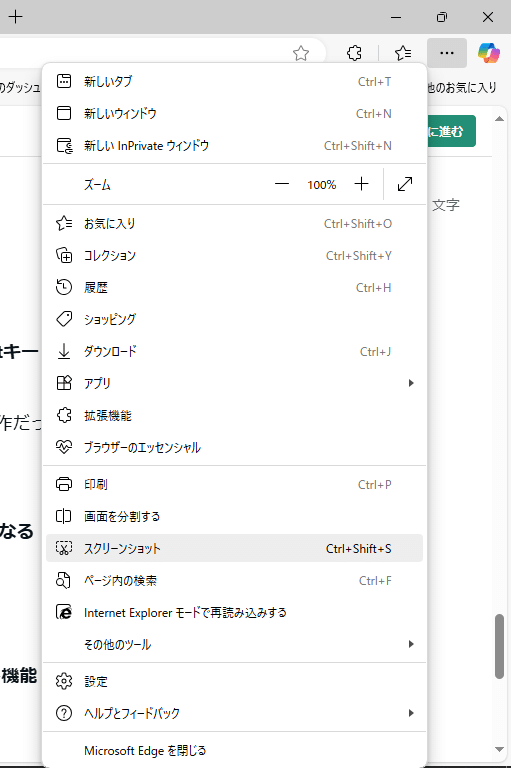Click the page scrollbar up arrow
Screen dimensions: 511x768
pyautogui.click(x=499, y=119)
